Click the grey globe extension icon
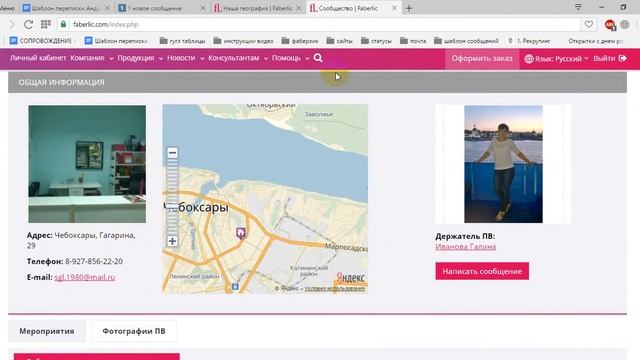The image size is (640, 360). [624, 24]
